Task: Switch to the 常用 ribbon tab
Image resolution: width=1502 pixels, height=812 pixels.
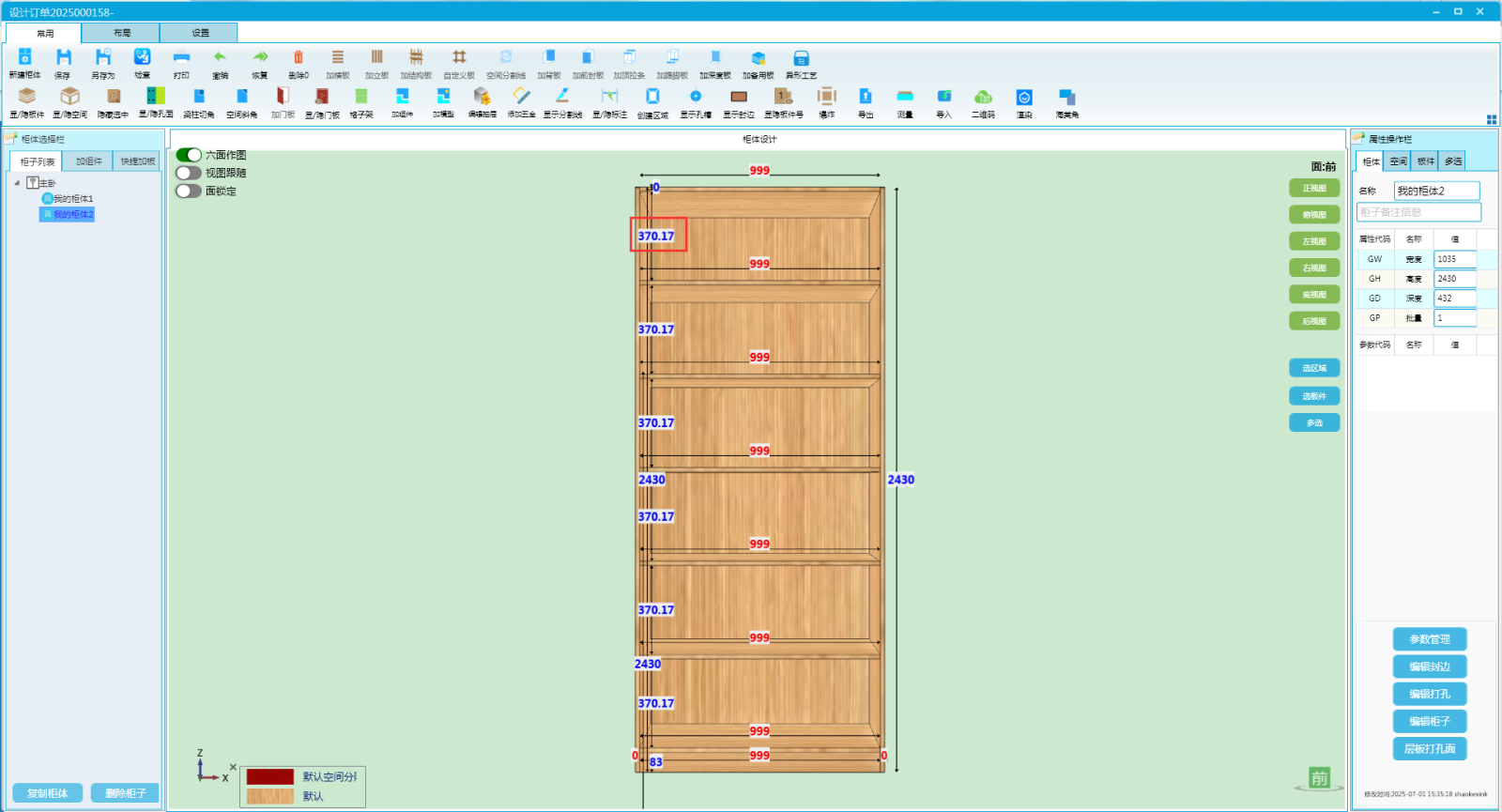Action: (x=44, y=33)
